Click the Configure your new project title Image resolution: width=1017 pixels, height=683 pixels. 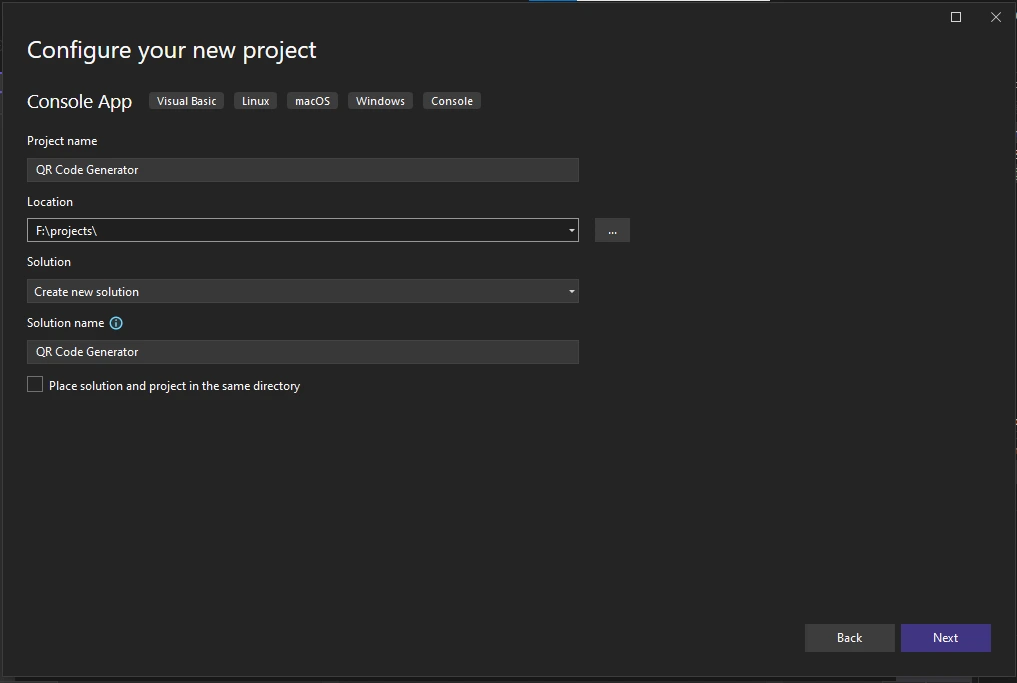point(172,50)
